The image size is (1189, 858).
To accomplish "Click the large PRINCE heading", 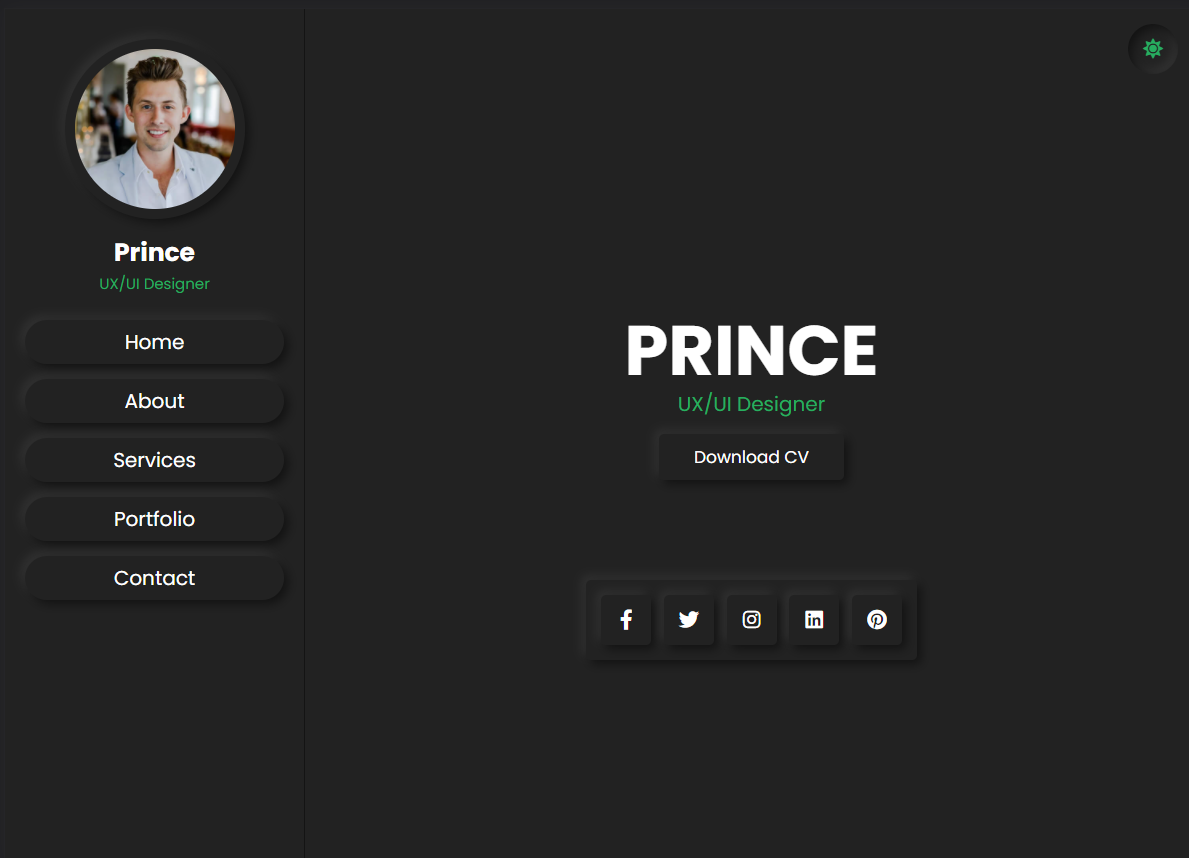I will (x=751, y=350).
